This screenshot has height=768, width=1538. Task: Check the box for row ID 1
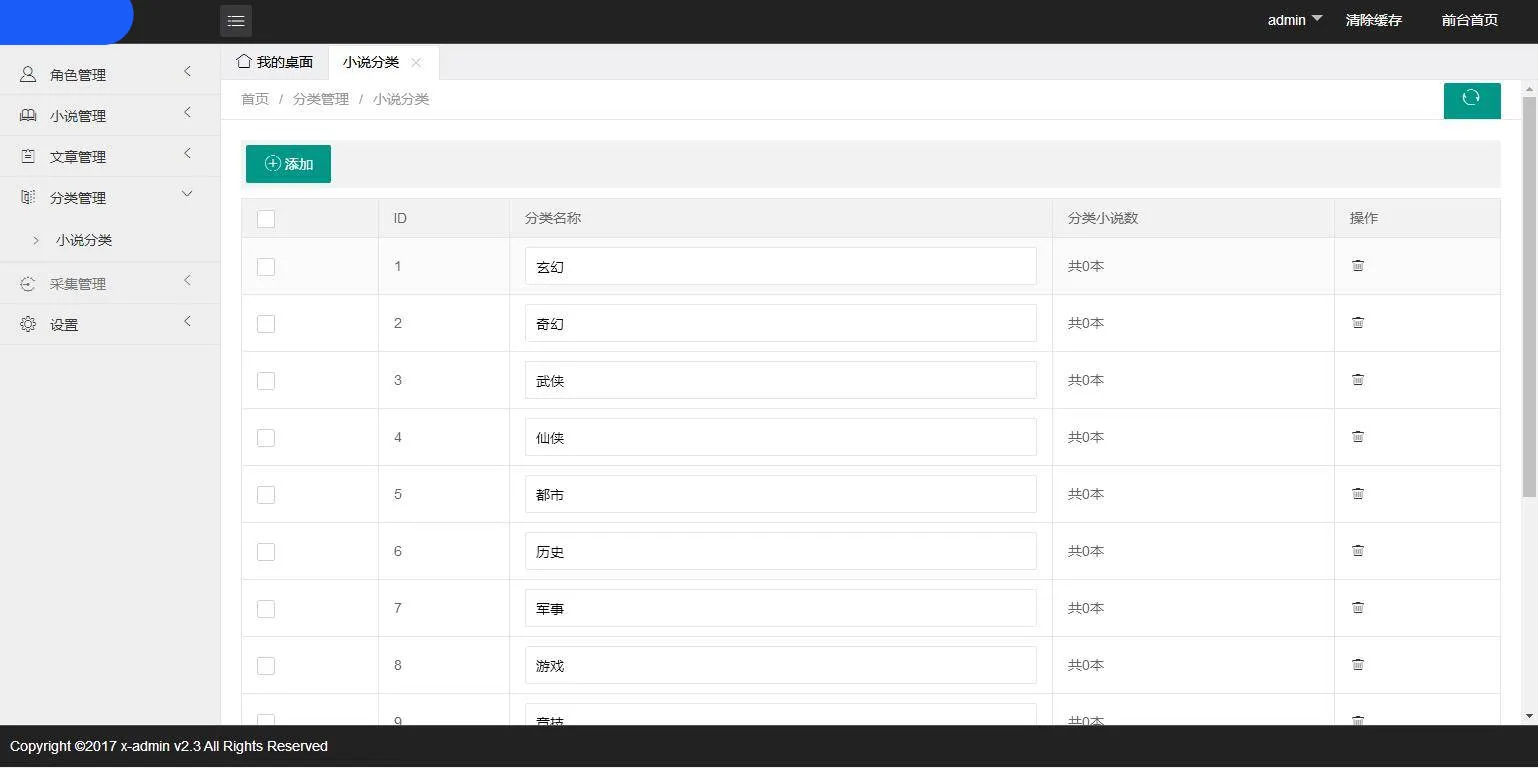coord(266,267)
